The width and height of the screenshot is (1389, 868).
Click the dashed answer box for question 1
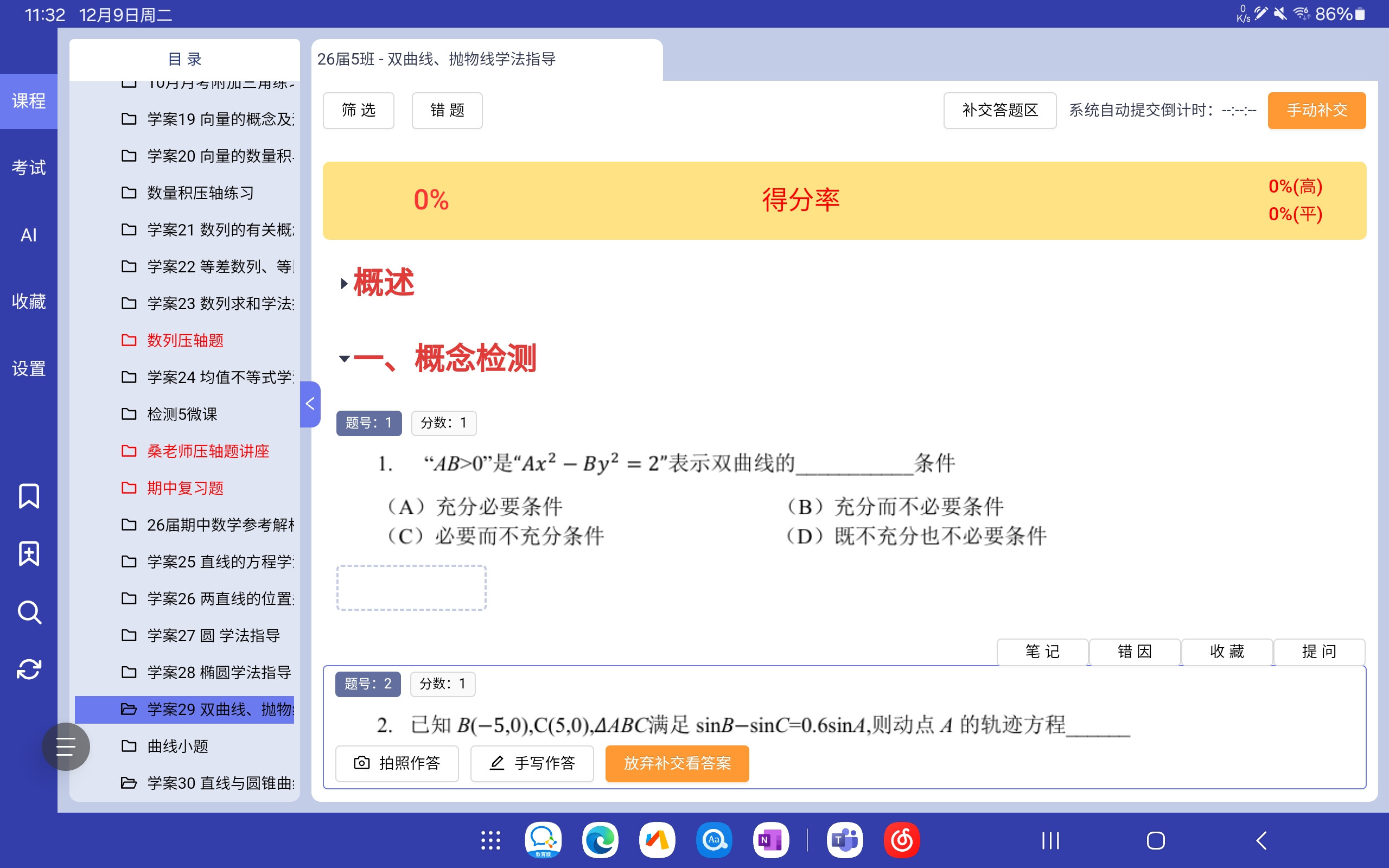point(411,588)
